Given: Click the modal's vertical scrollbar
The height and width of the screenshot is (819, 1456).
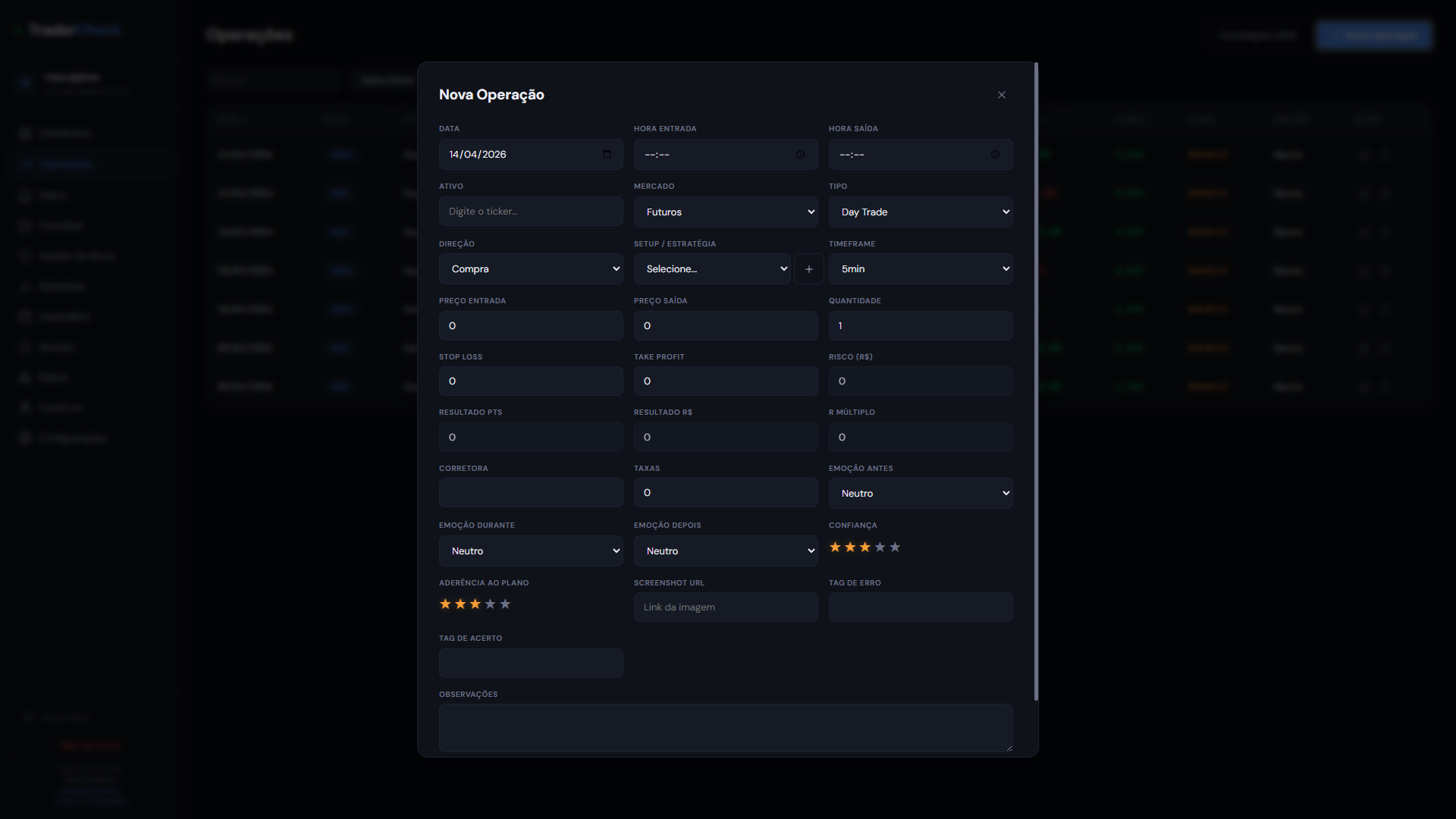Looking at the screenshot, I should point(1036,379).
